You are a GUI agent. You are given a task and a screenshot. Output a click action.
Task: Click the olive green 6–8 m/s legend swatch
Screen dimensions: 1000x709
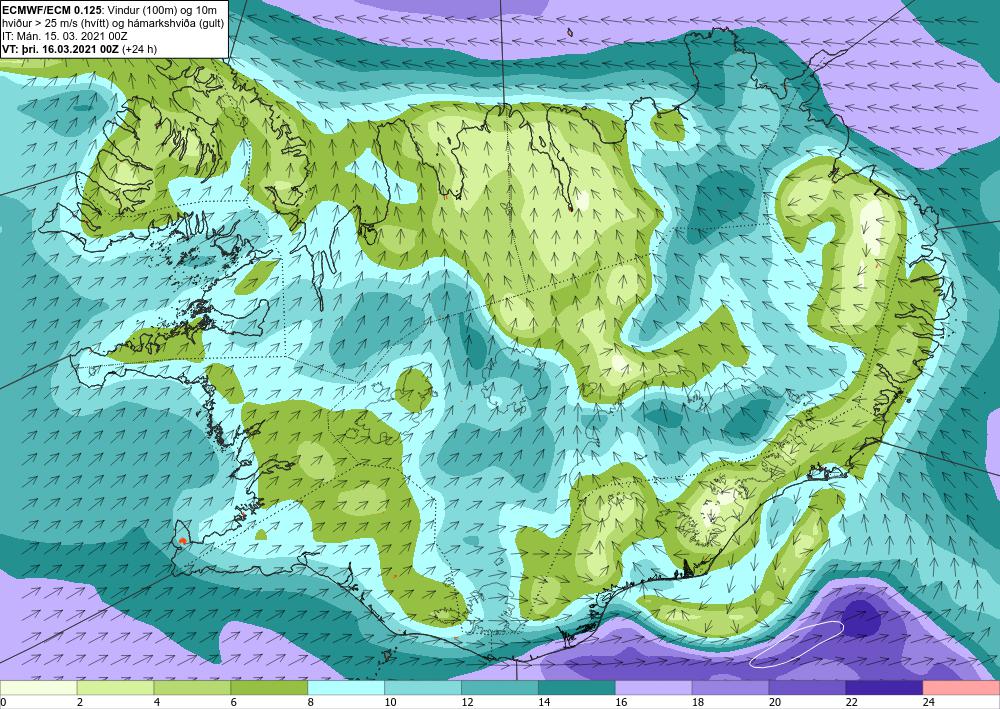point(269,688)
